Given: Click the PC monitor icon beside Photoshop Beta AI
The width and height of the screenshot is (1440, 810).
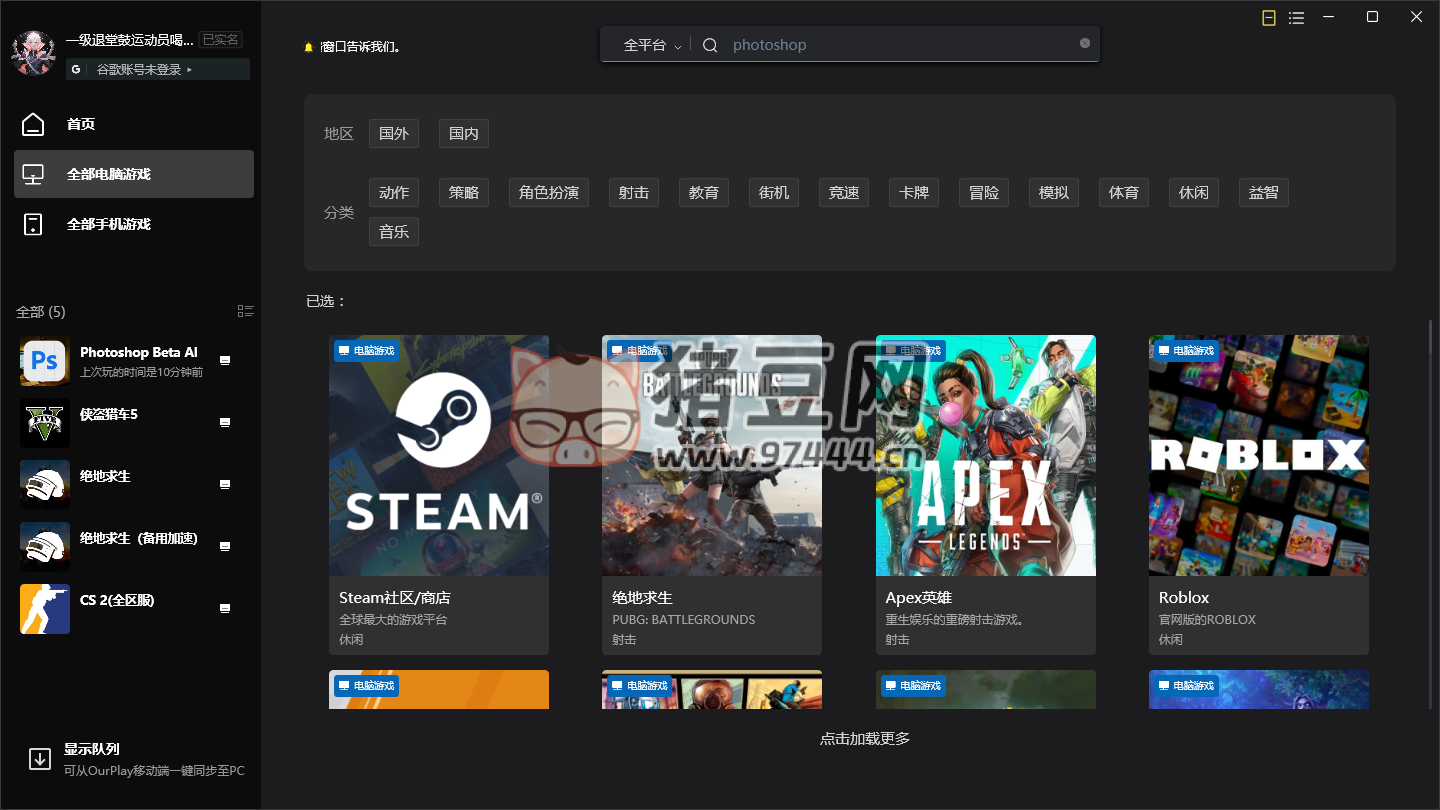Looking at the screenshot, I should (x=225, y=361).
